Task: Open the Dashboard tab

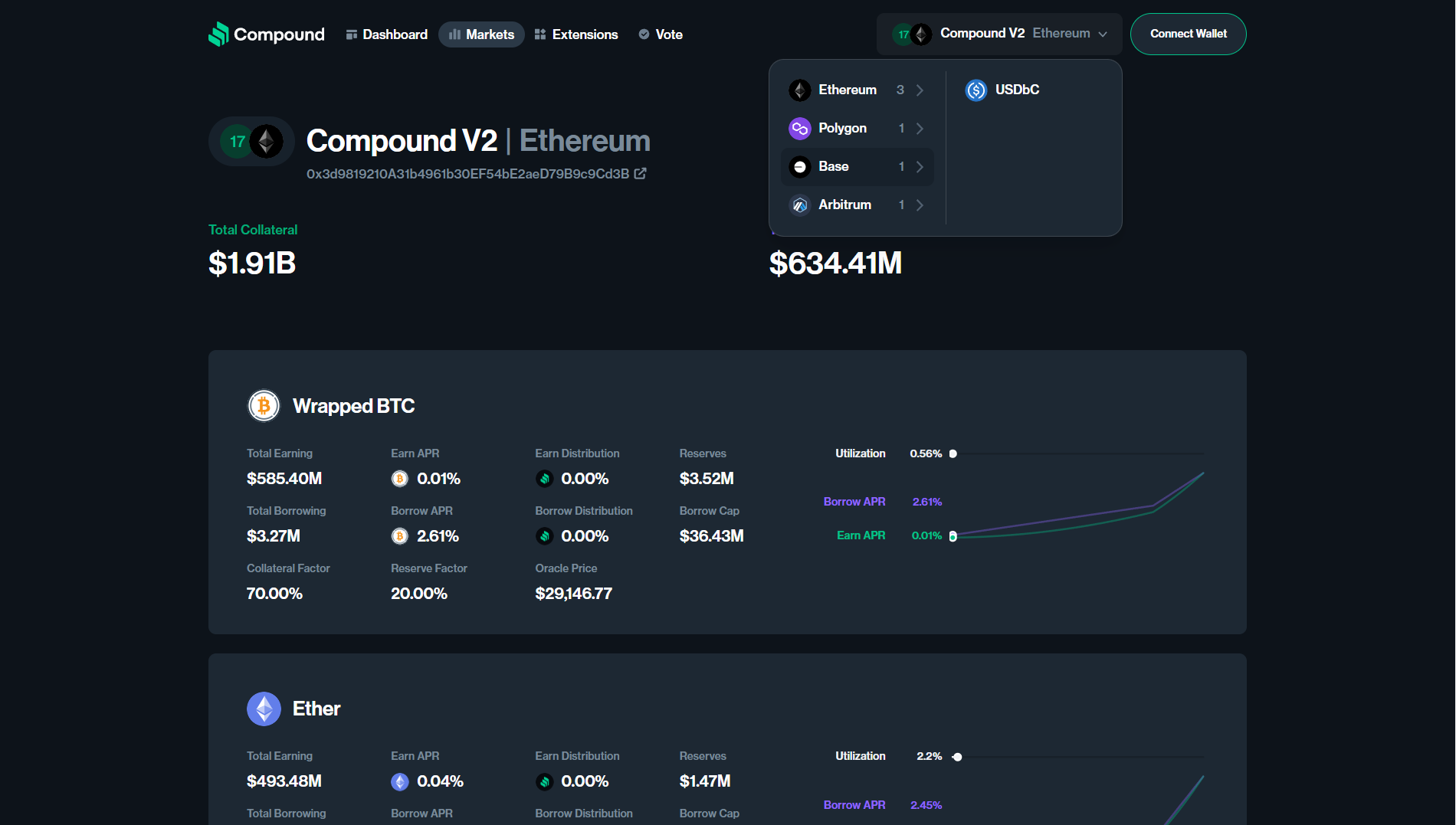Action: pyautogui.click(x=386, y=34)
